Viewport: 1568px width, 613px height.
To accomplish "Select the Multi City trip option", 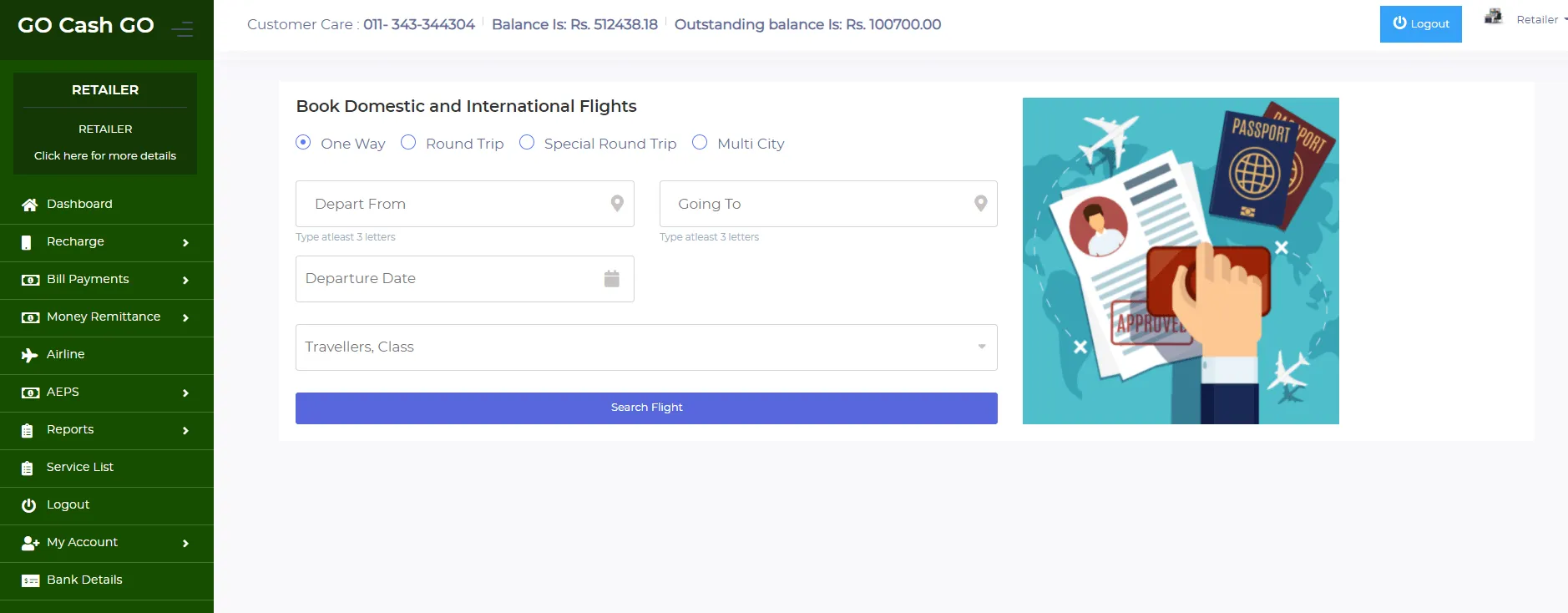I will click(x=700, y=143).
